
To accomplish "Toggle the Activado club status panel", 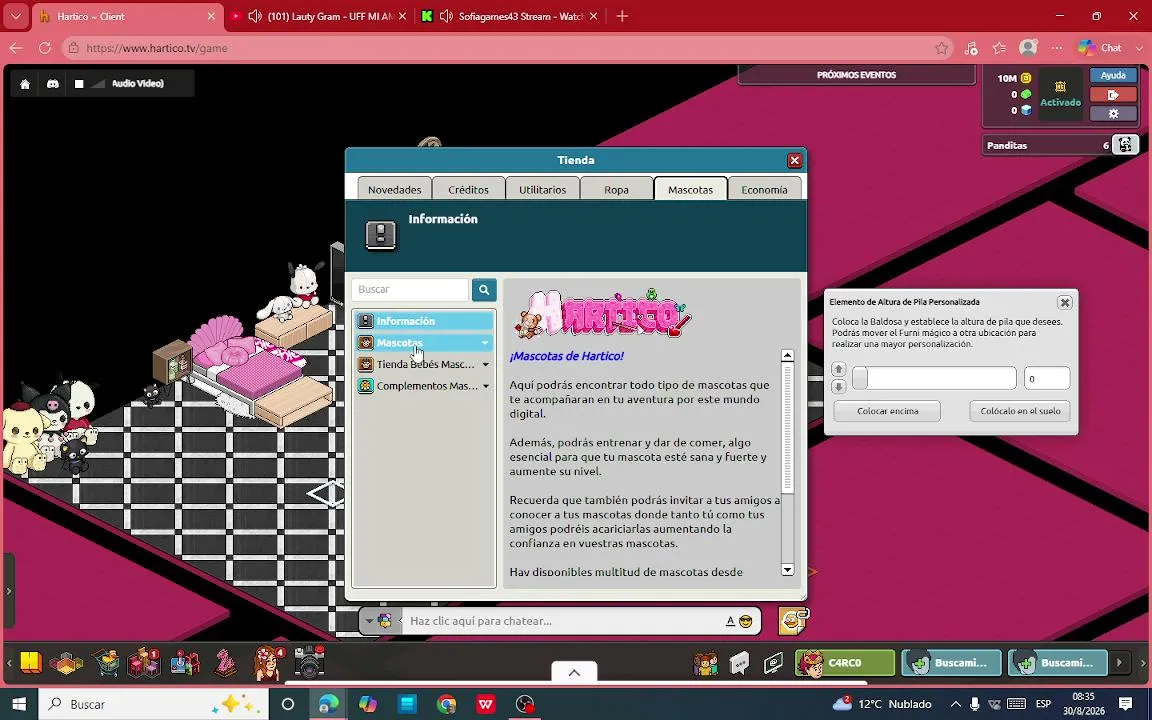I will point(1060,94).
